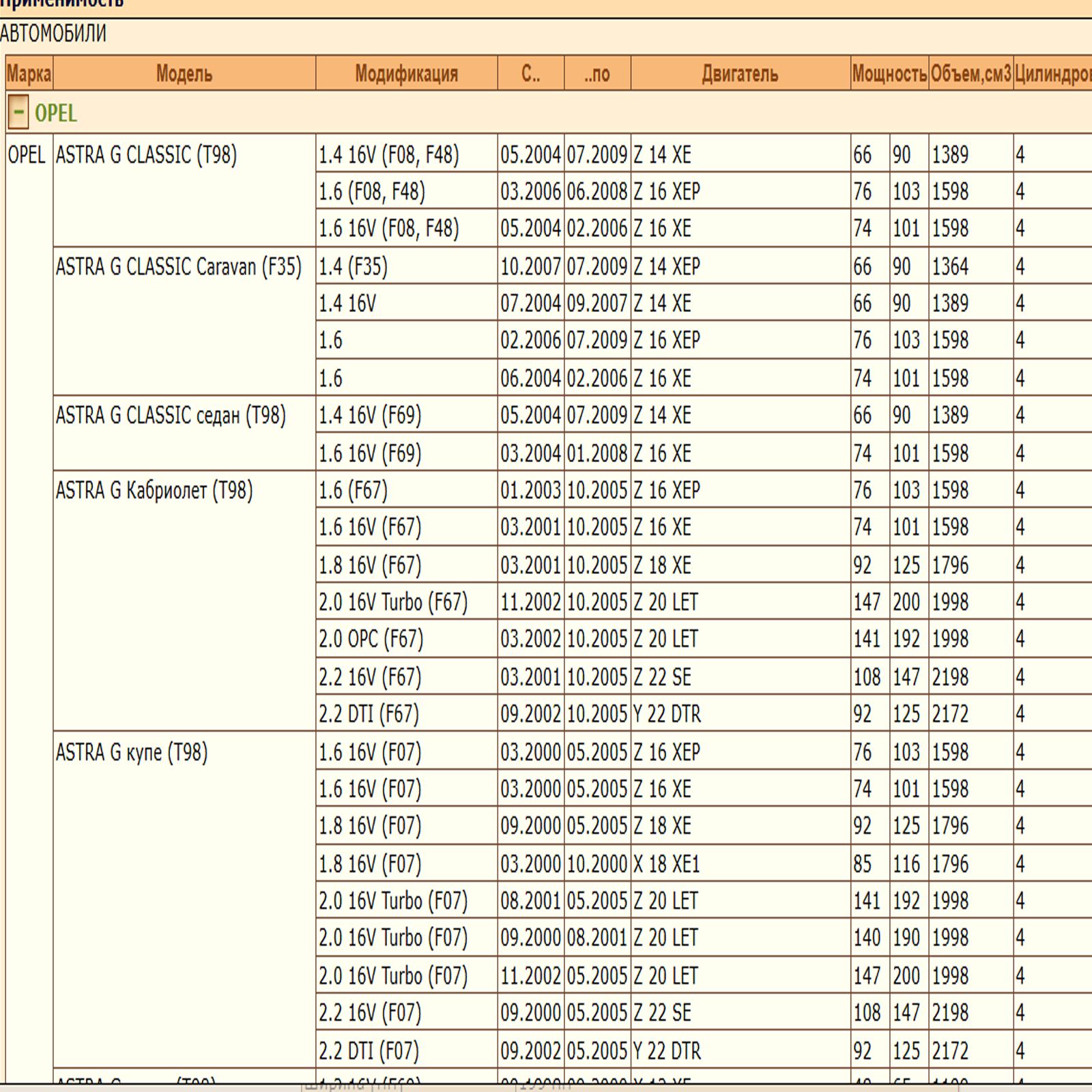Click the 2.0 OPC (F67) modification
The image size is (1092, 1092).
(371, 640)
